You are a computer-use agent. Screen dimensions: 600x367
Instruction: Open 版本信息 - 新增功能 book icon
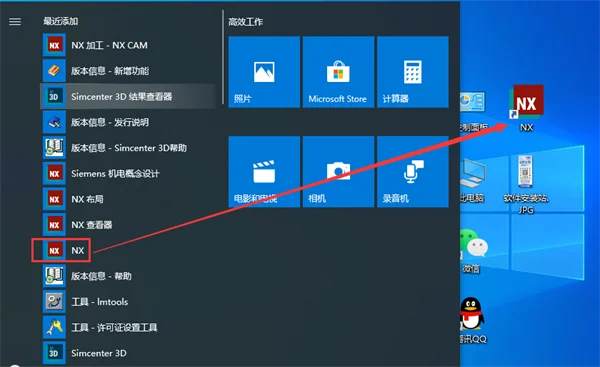click(x=54, y=71)
